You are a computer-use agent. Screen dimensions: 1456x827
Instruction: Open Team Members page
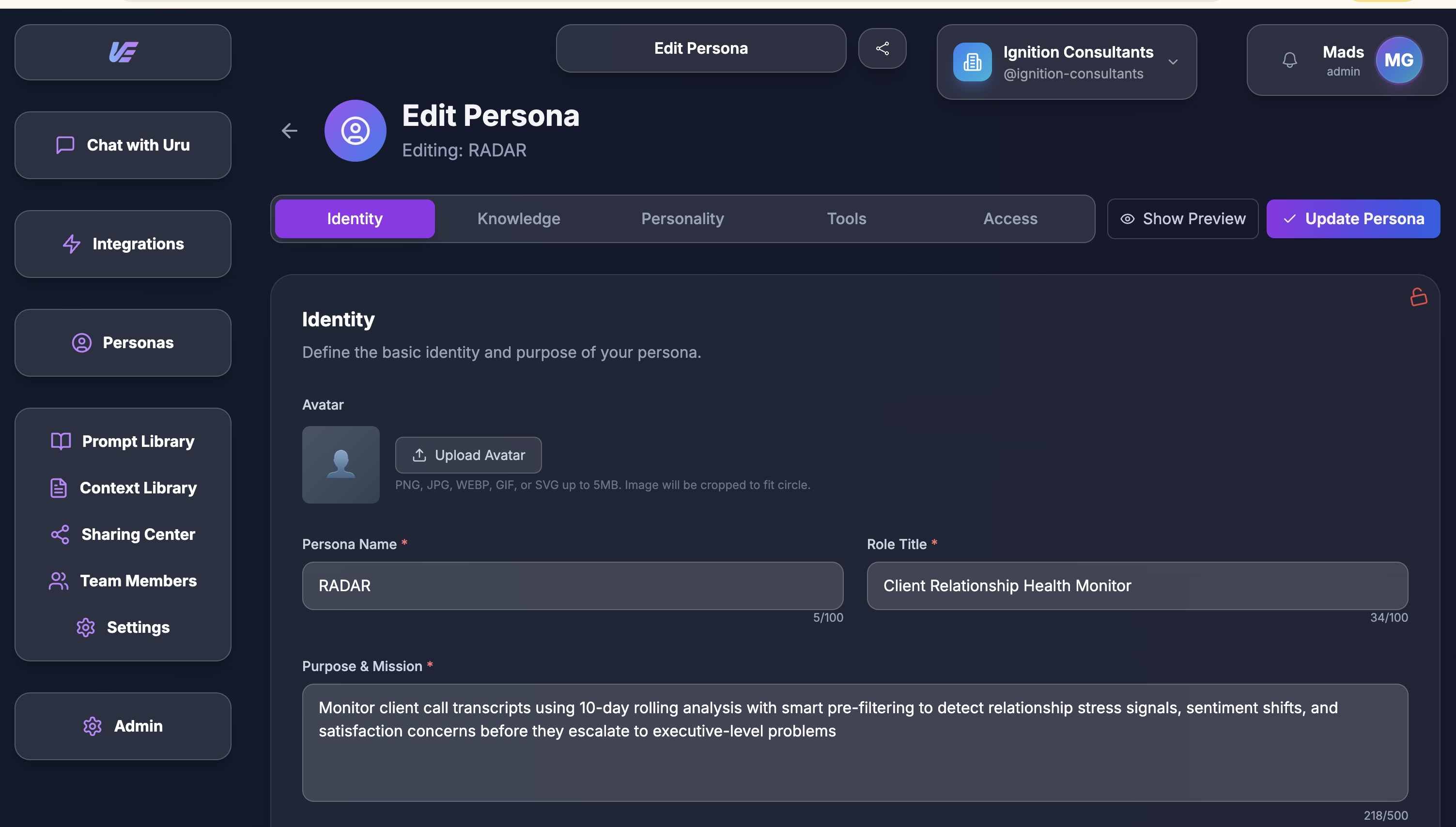[x=123, y=581]
